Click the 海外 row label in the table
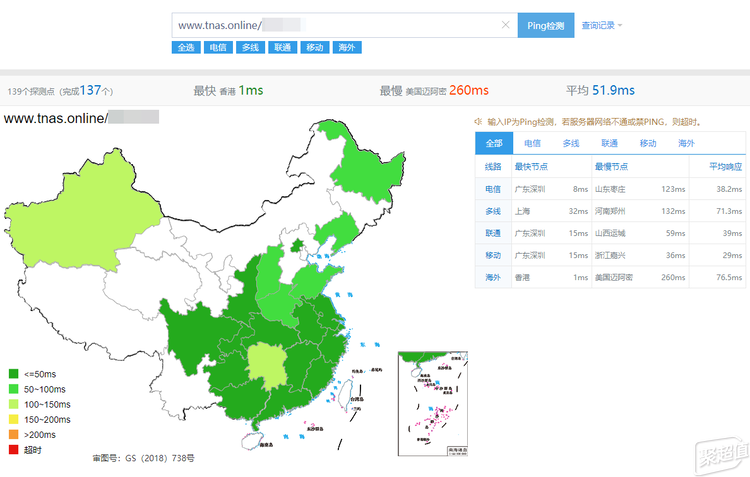 click(492, 277)
